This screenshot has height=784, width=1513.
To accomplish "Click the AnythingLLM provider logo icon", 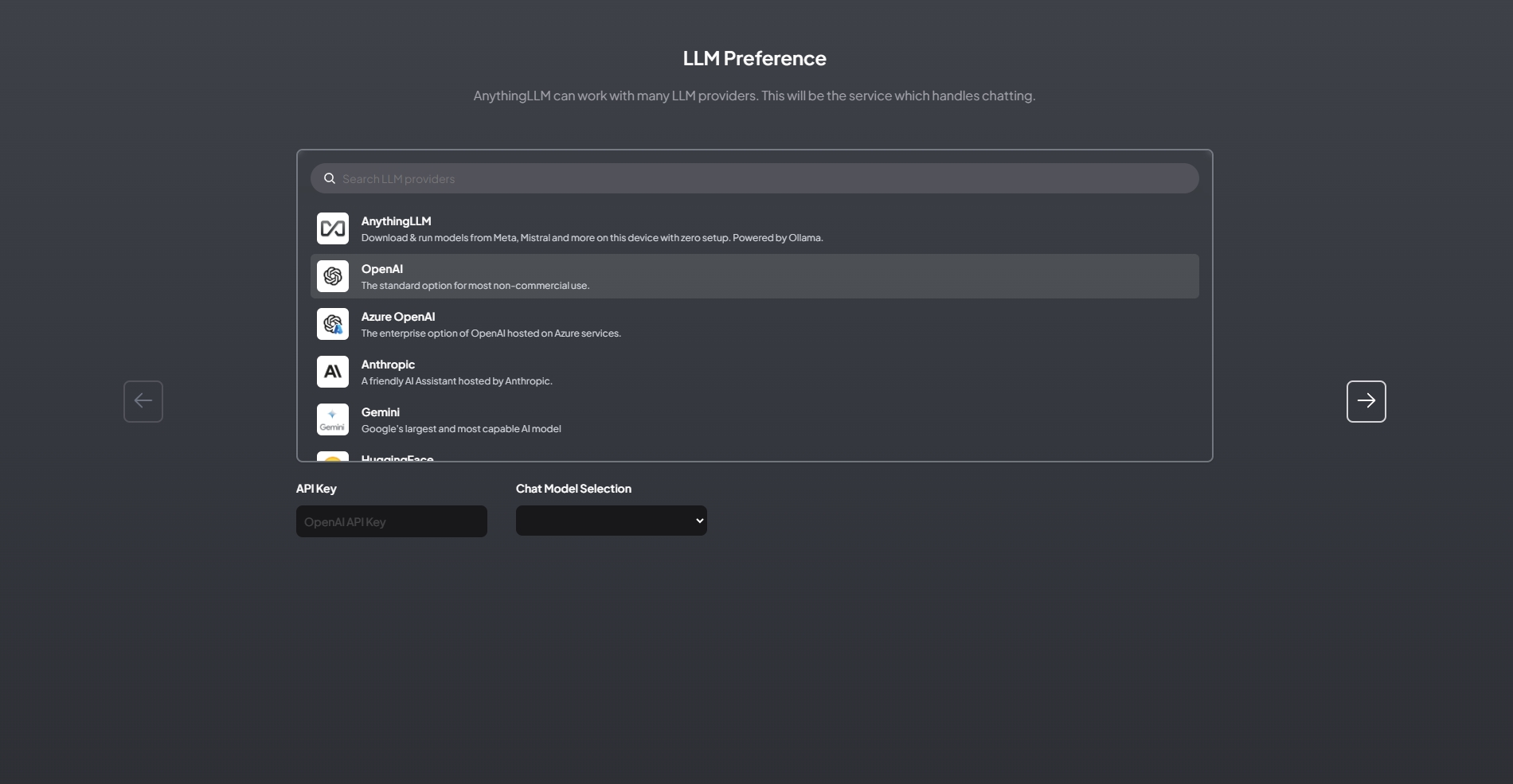I will (333, 228).
